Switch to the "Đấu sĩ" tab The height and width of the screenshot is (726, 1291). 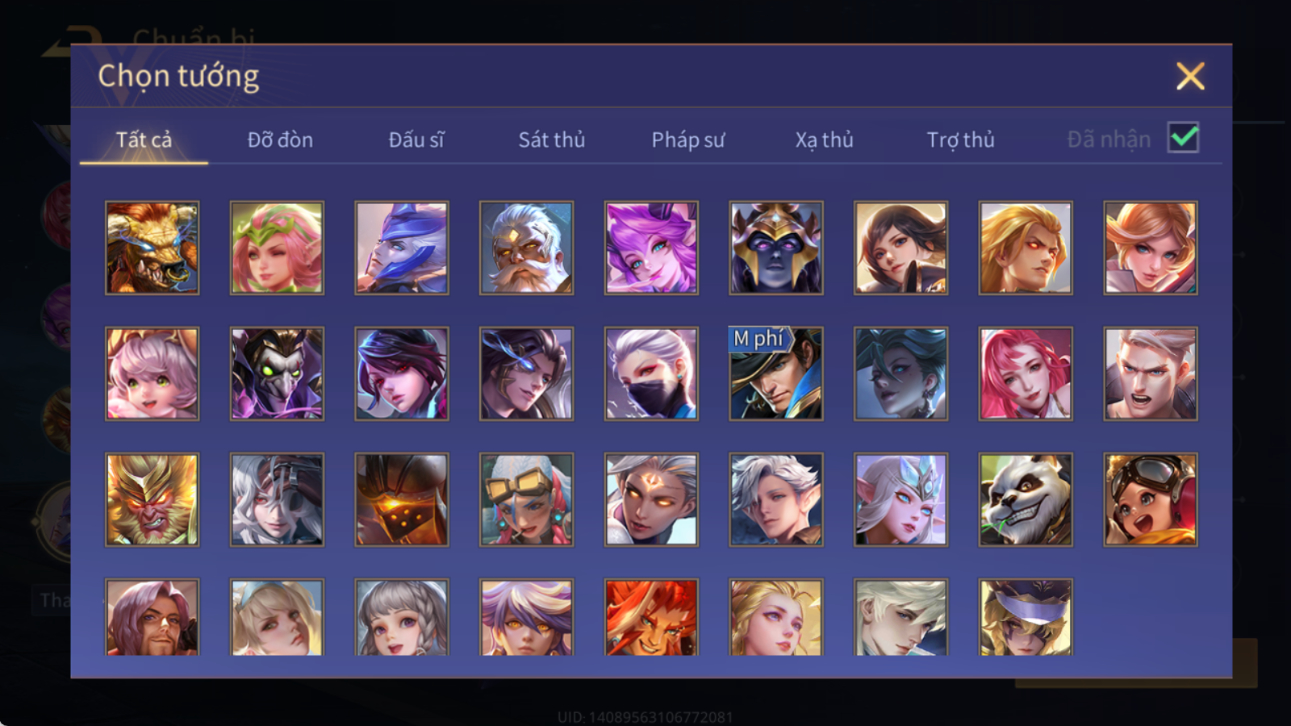tap(416, 140)
